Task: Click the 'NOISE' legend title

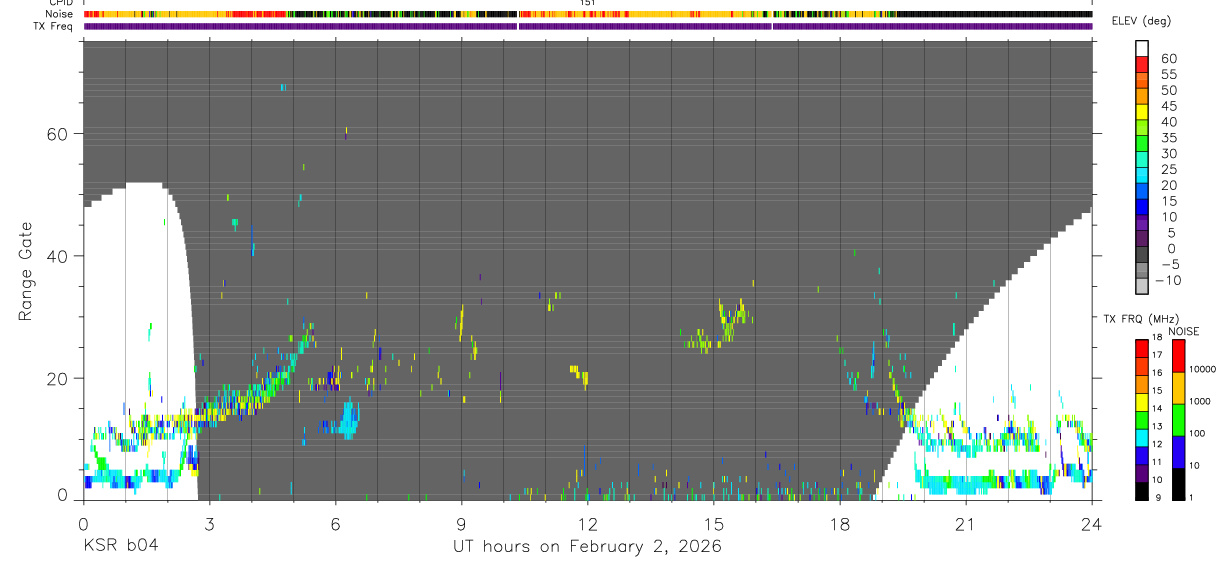Action: coord(1183,331)
